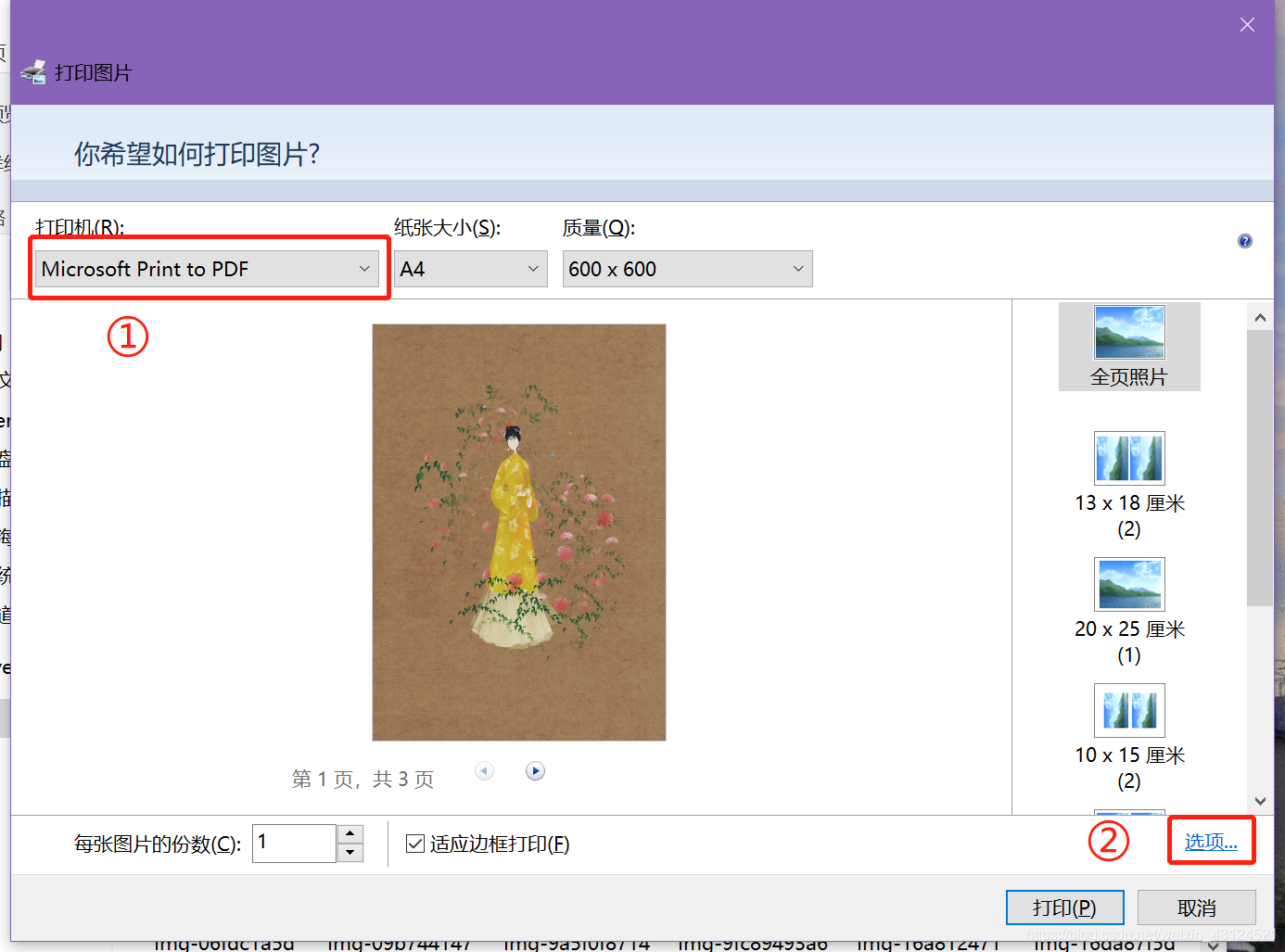Choose the 13 x 18 cm (2) layout
The width and height of the screenshot is (1285, 952).
click(1129, 486)
